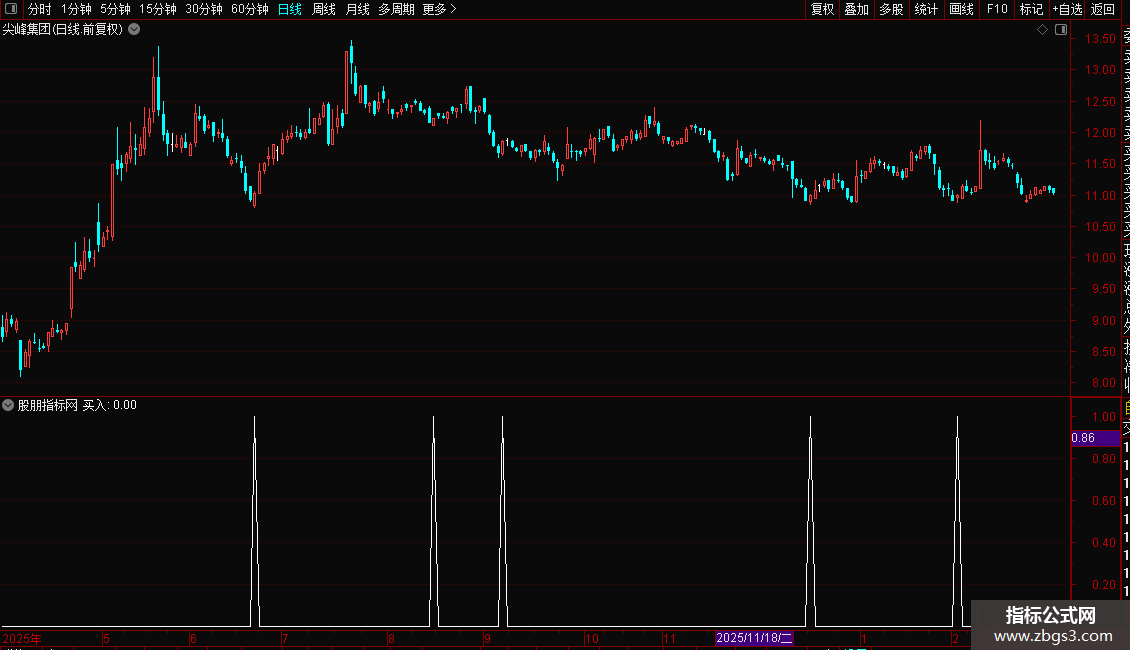This screenshot has width=1130, height=650.
Task: Select the 2025/11/18/二 date marker
Action: click(x=754, y=638)
